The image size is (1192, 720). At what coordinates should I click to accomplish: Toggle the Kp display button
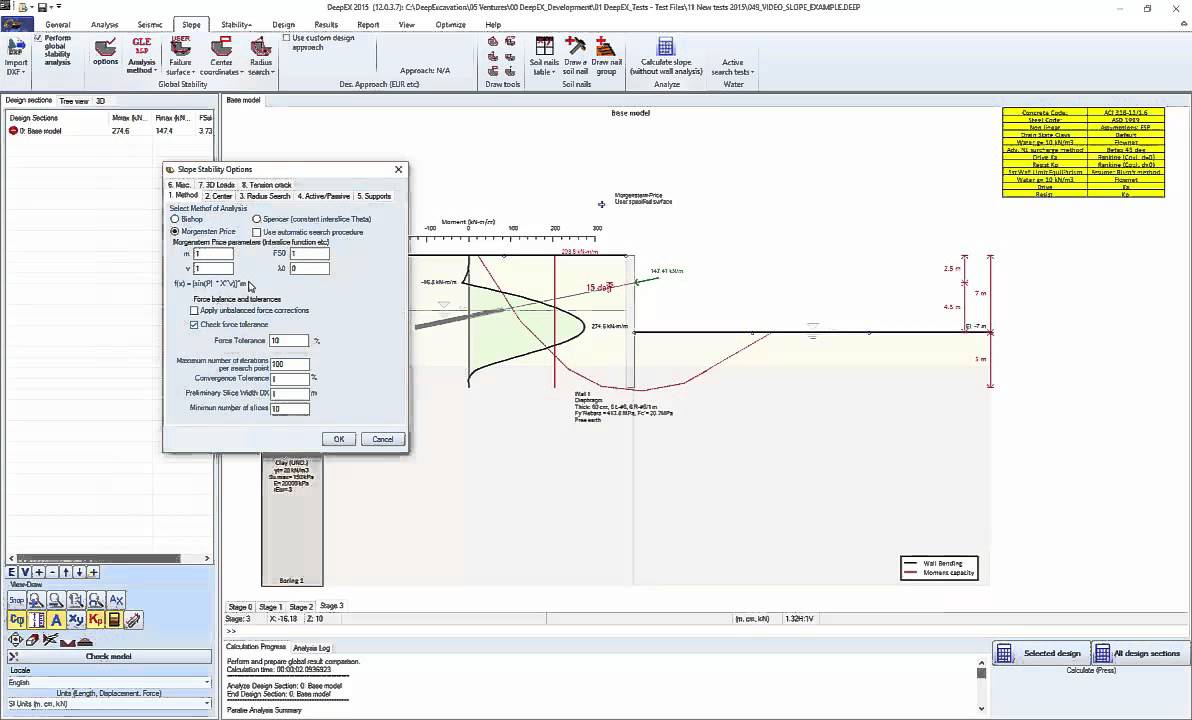95,620
